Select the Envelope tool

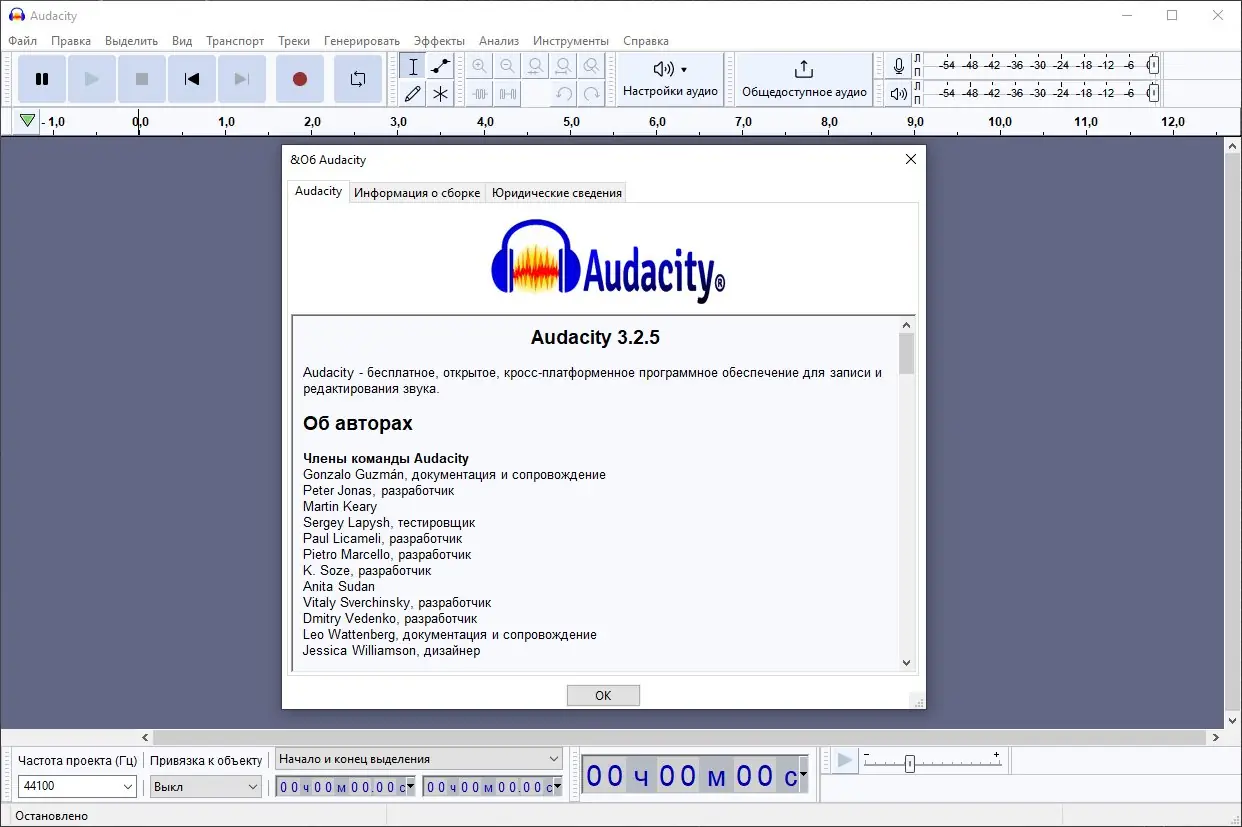[440, 67]
